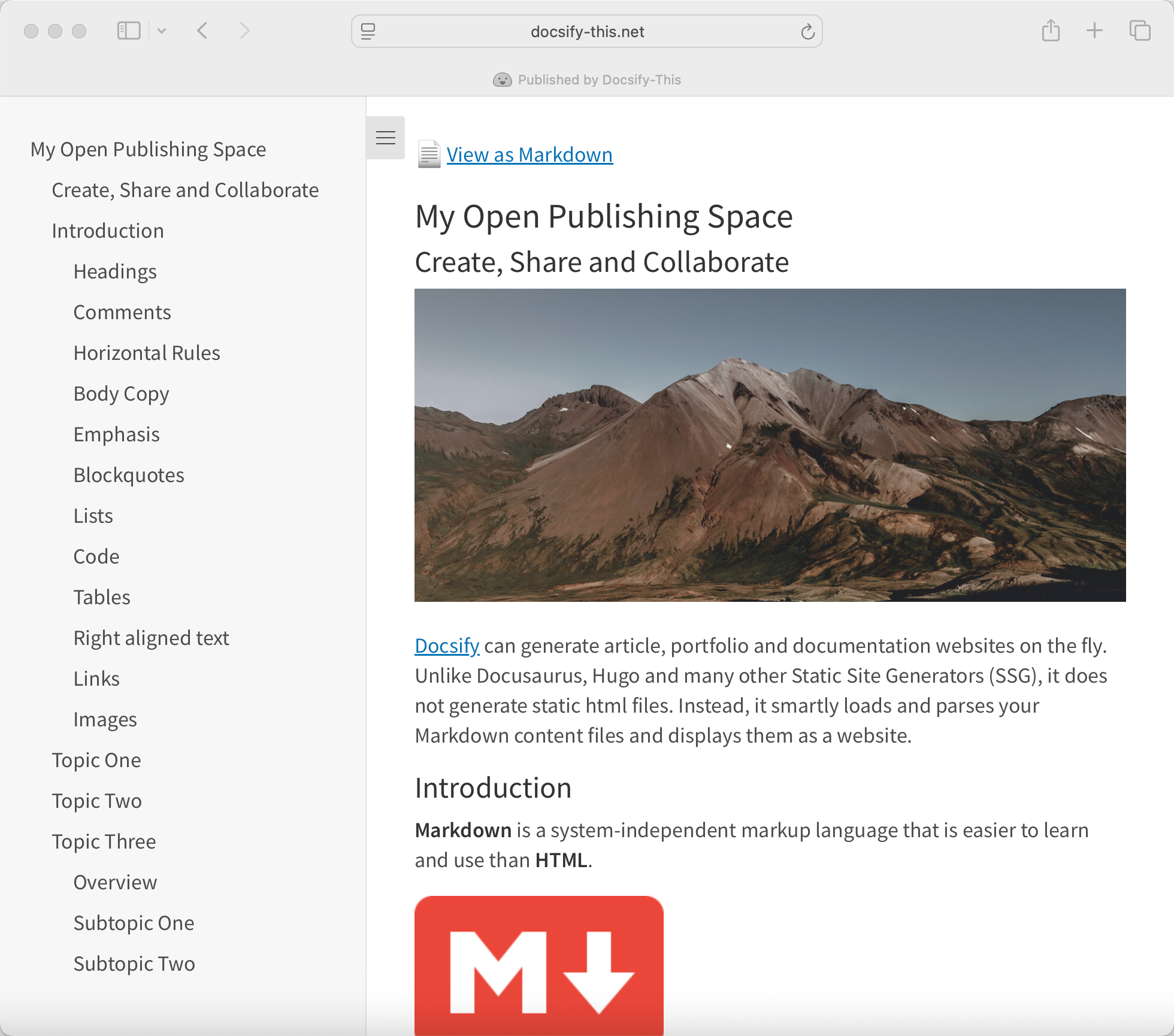Open Overview under Topic Three

(x=116, y=882)
